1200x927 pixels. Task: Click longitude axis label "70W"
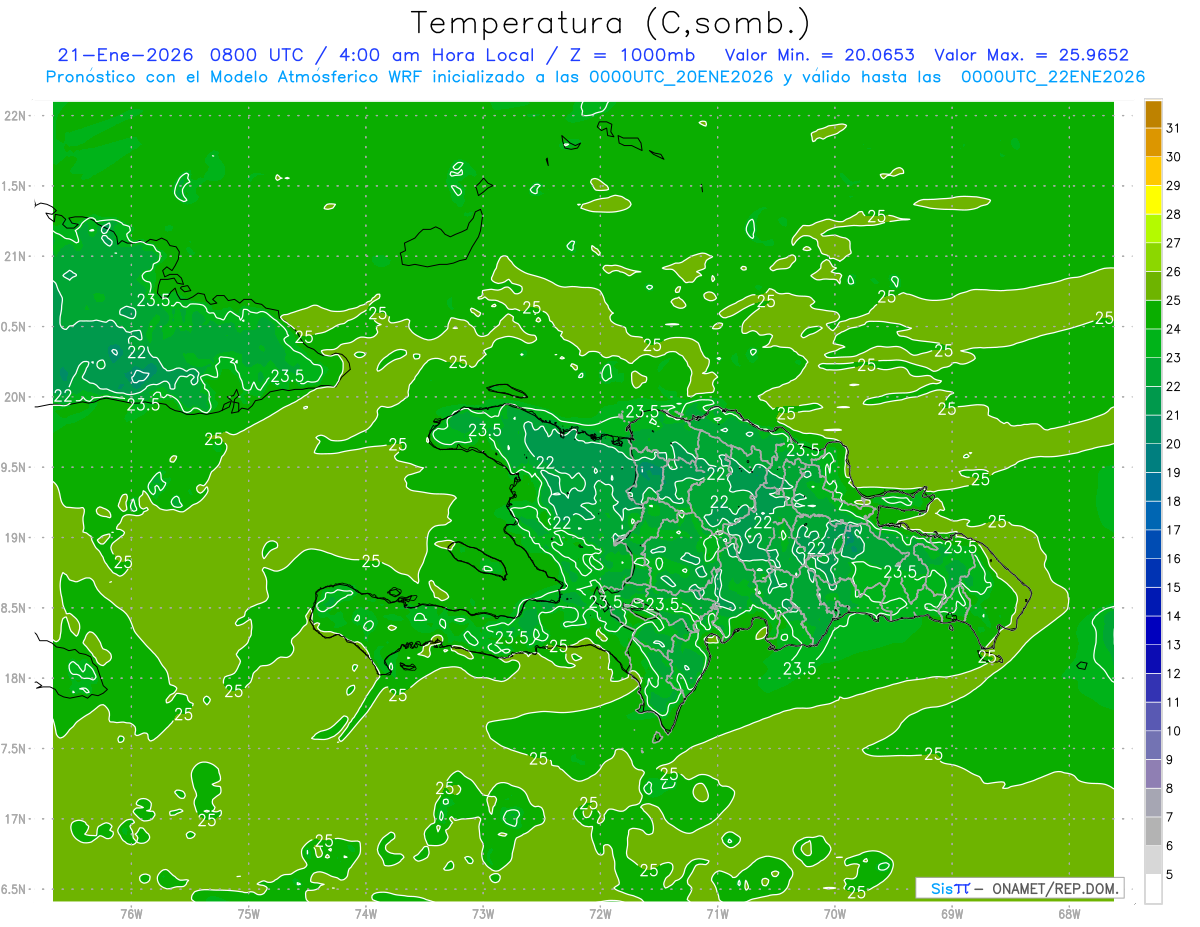[835, 913]
